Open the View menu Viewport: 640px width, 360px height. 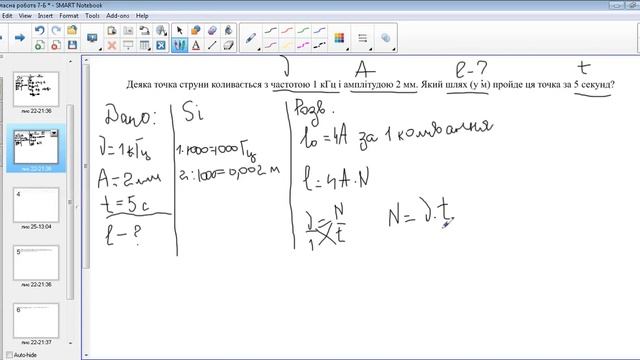click(x=25, y=16)
